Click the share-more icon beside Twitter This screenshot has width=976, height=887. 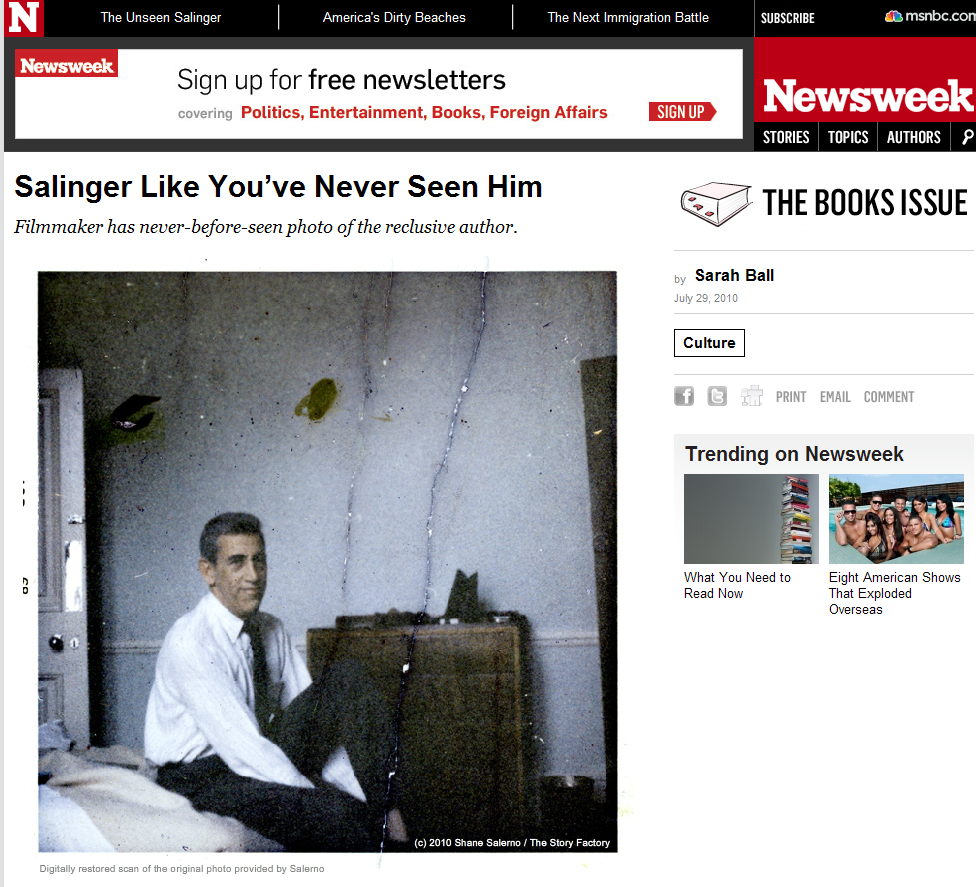click(x=752, y=396)
